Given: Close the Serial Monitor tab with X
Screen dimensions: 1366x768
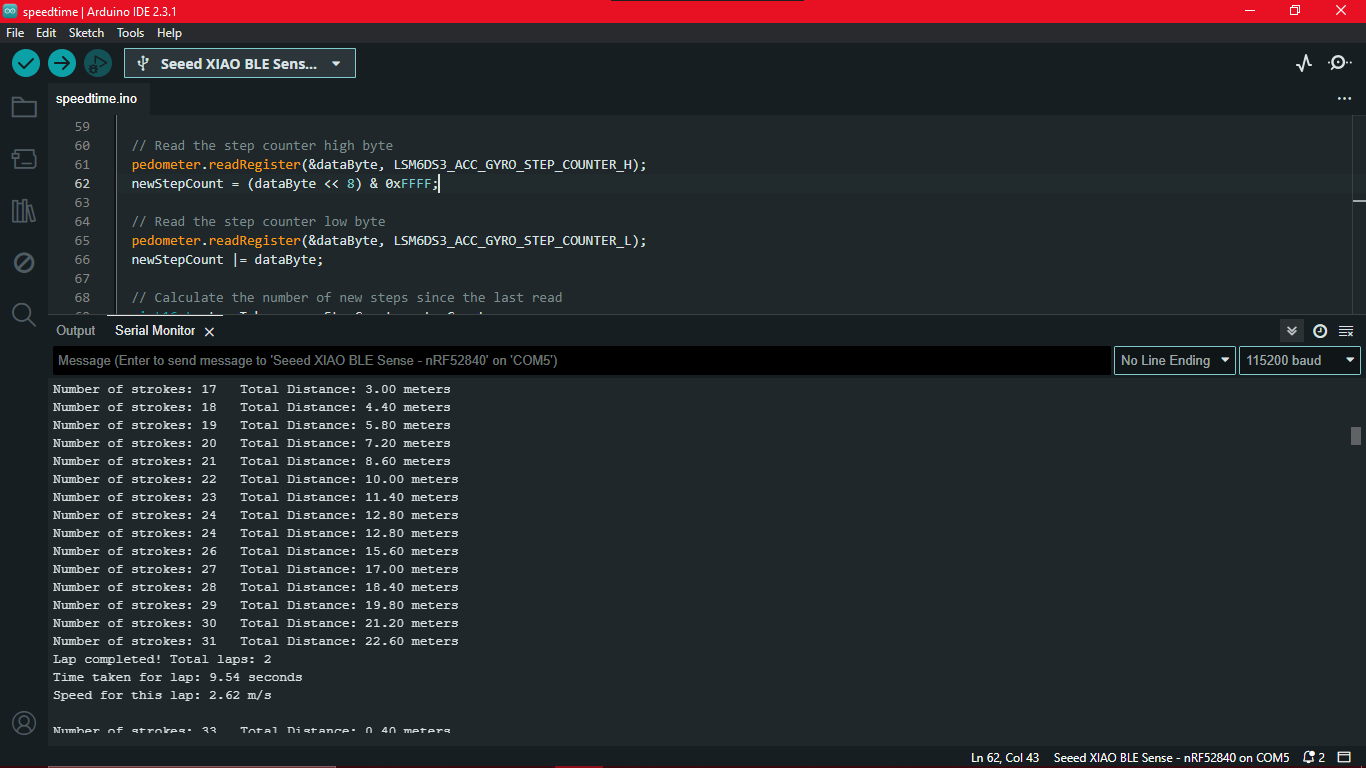Looking at the screenshot, I should [x=209, y=331].
